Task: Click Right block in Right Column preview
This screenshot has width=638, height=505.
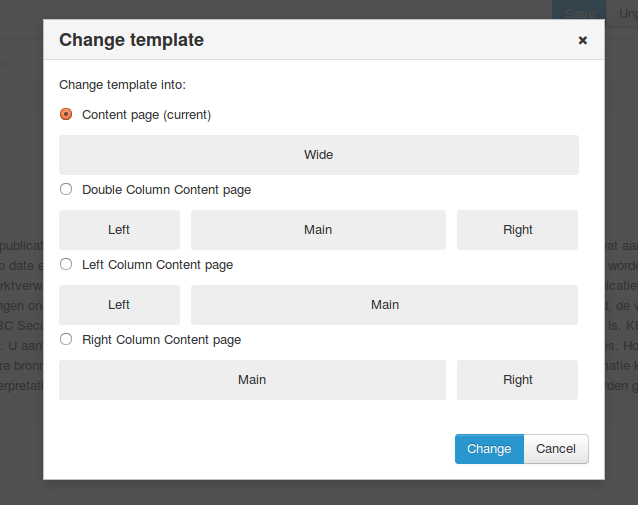Action: pos(518,380)
